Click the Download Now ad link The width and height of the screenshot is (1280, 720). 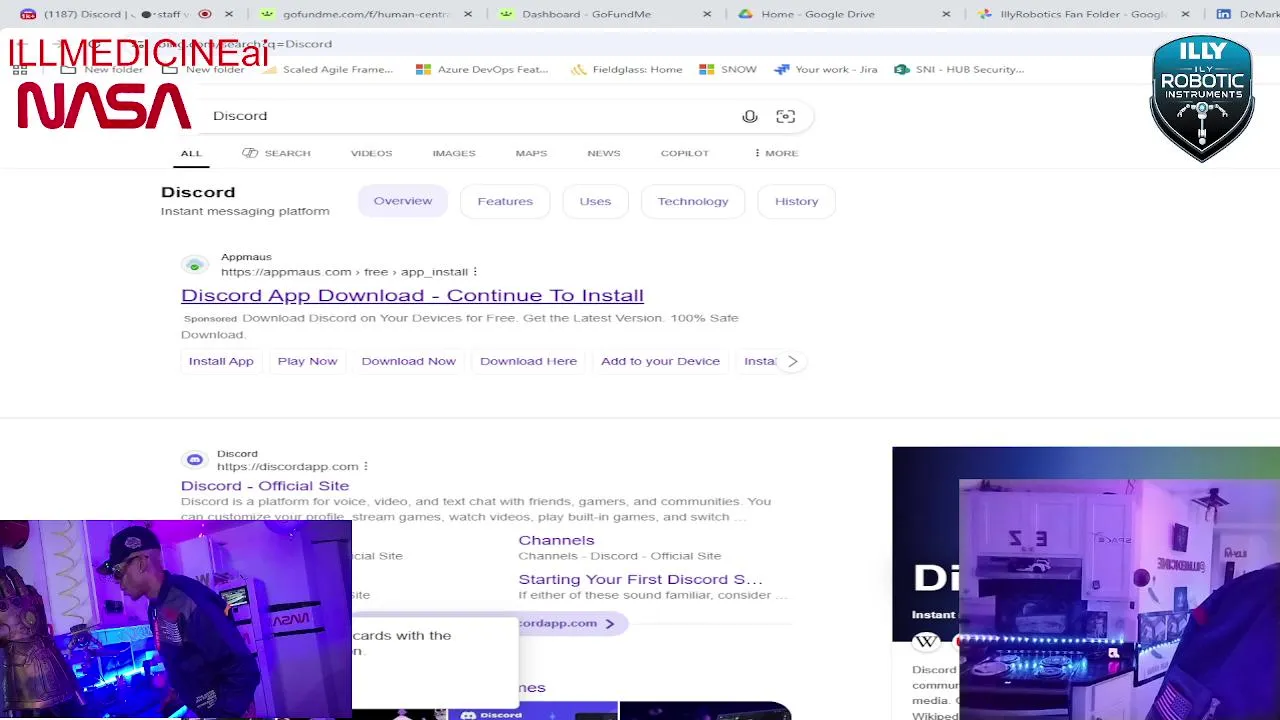click(408, 361)
